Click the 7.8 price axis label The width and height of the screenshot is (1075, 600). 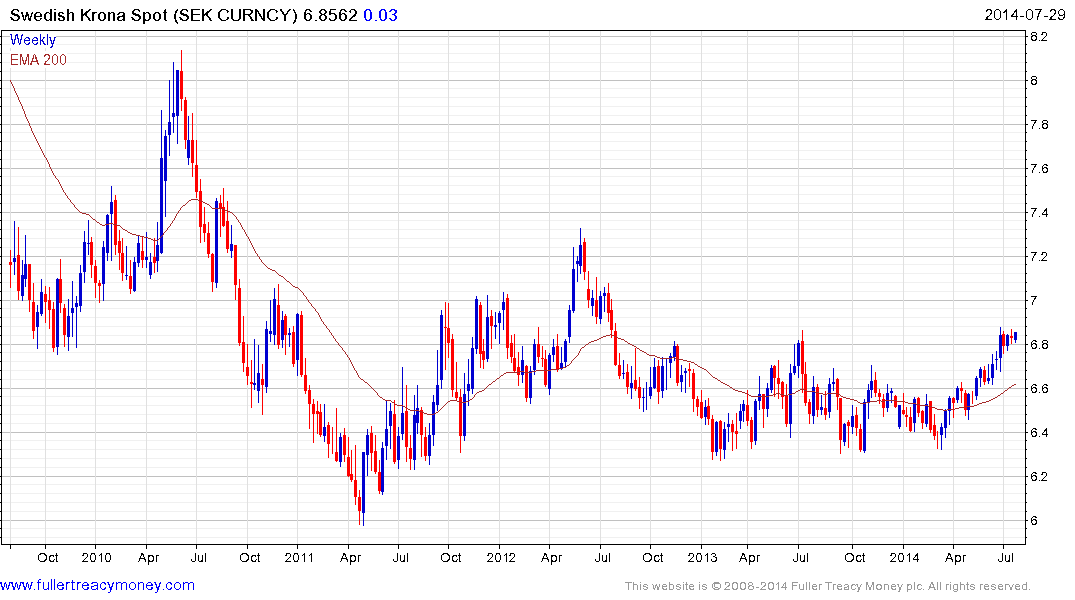1039,125
